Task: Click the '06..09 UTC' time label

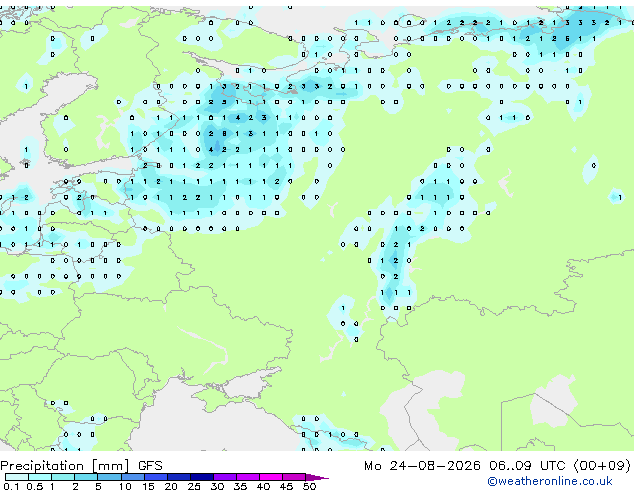Action: [527, 466]
